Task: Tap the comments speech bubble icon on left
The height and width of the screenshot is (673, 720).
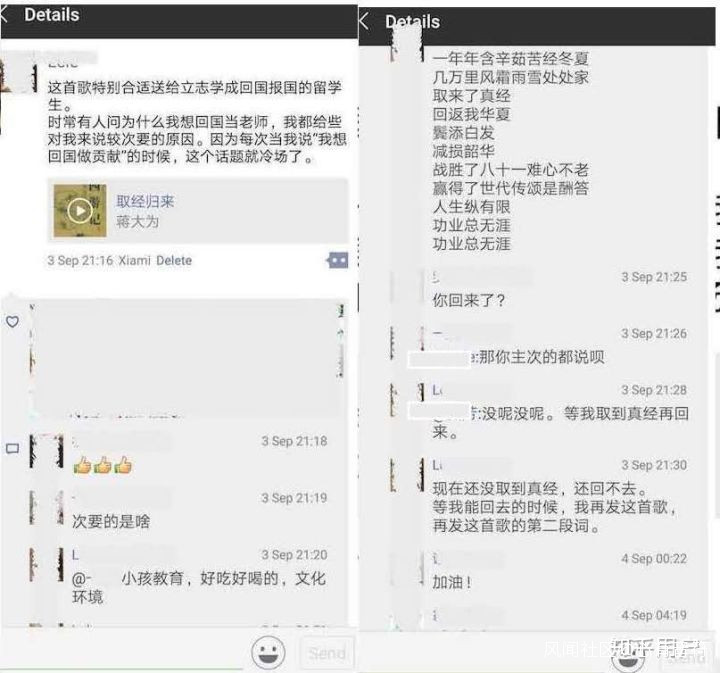Action: [x=12, y=449]
